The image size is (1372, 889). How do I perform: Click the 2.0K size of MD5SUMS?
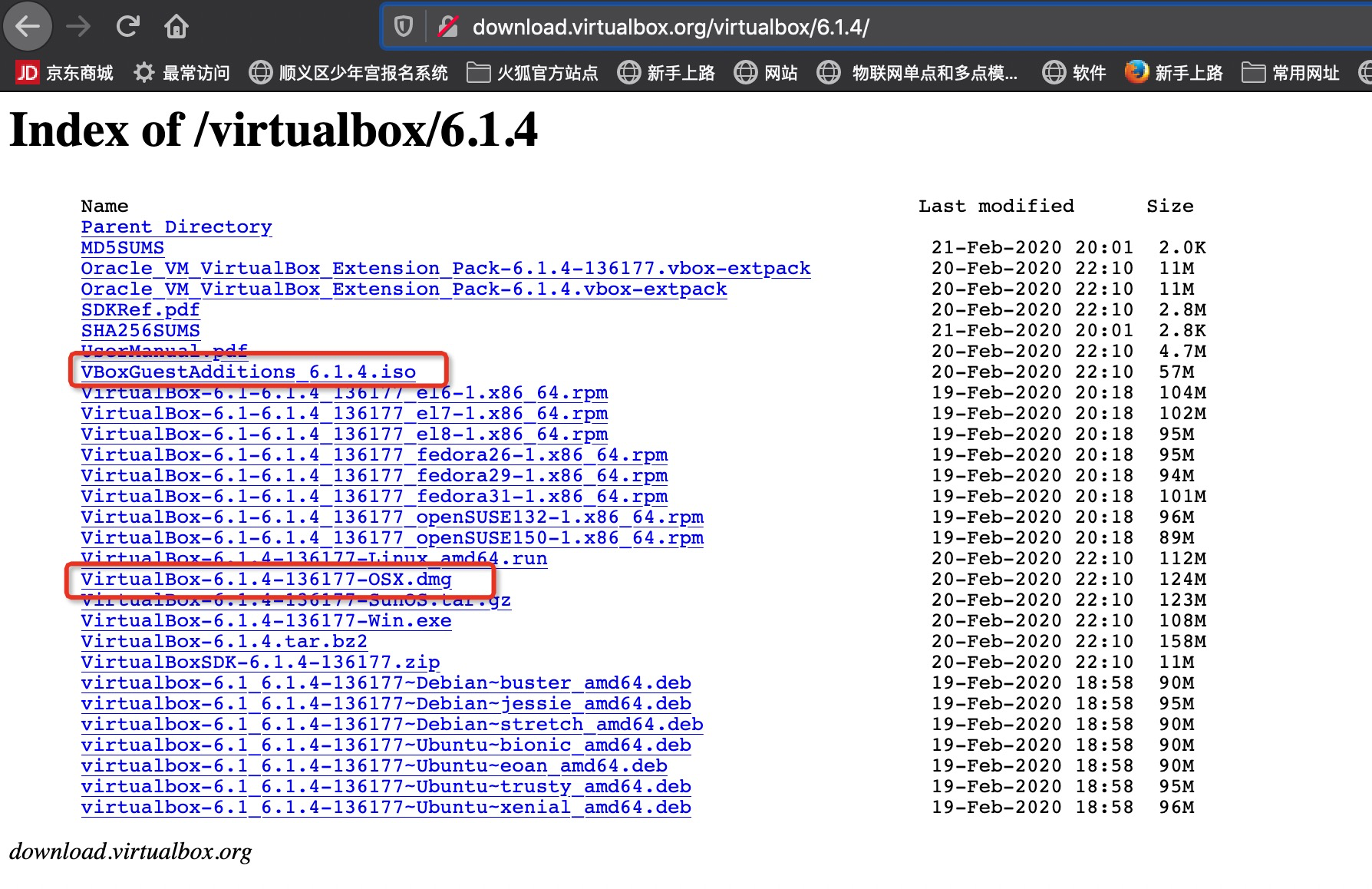point(1182,248)
